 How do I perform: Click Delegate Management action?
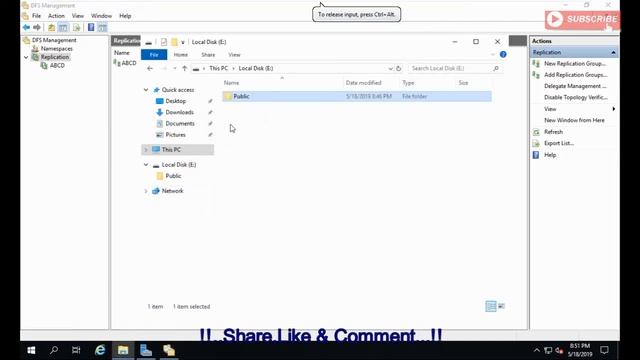coord(575,86)
